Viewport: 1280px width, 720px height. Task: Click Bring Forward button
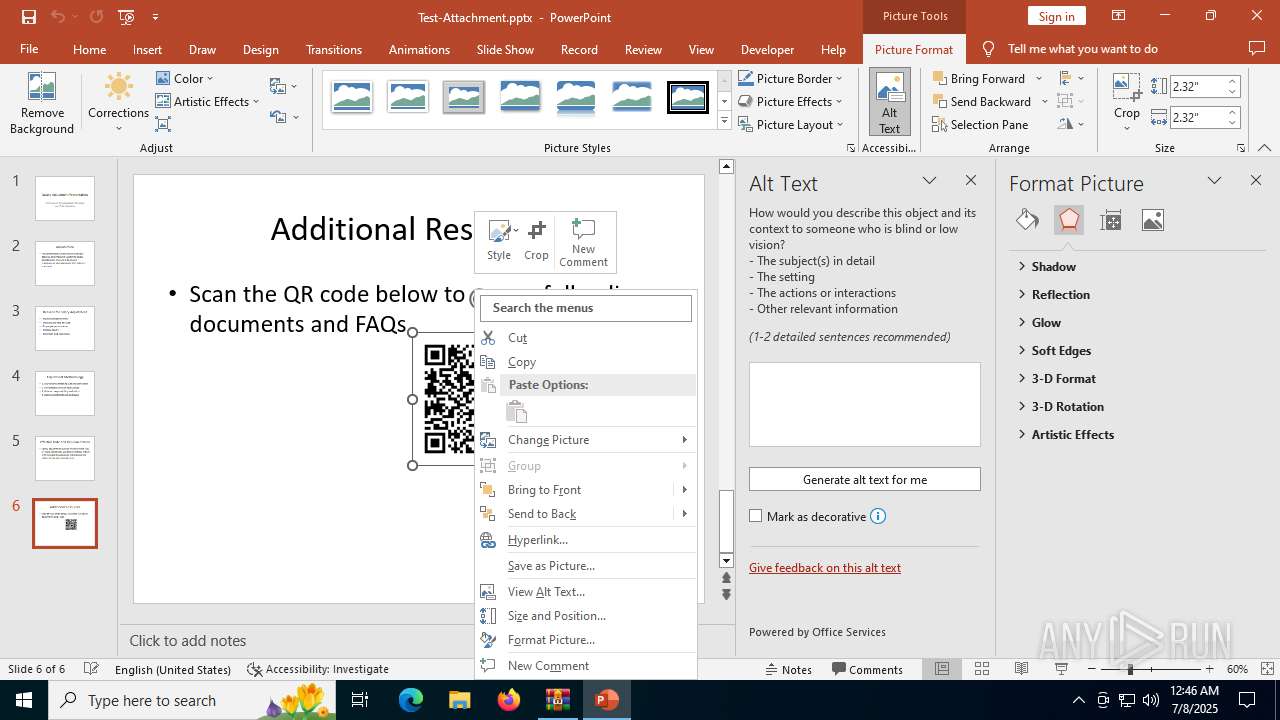click(979, 78)
